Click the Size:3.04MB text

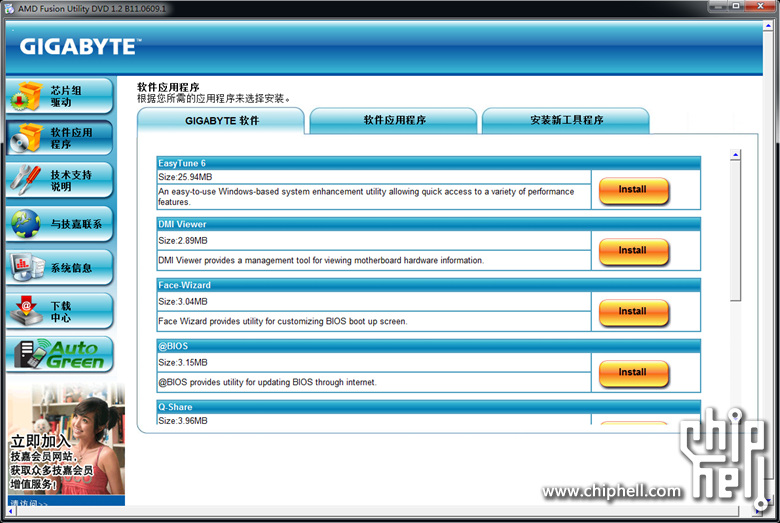183,302
